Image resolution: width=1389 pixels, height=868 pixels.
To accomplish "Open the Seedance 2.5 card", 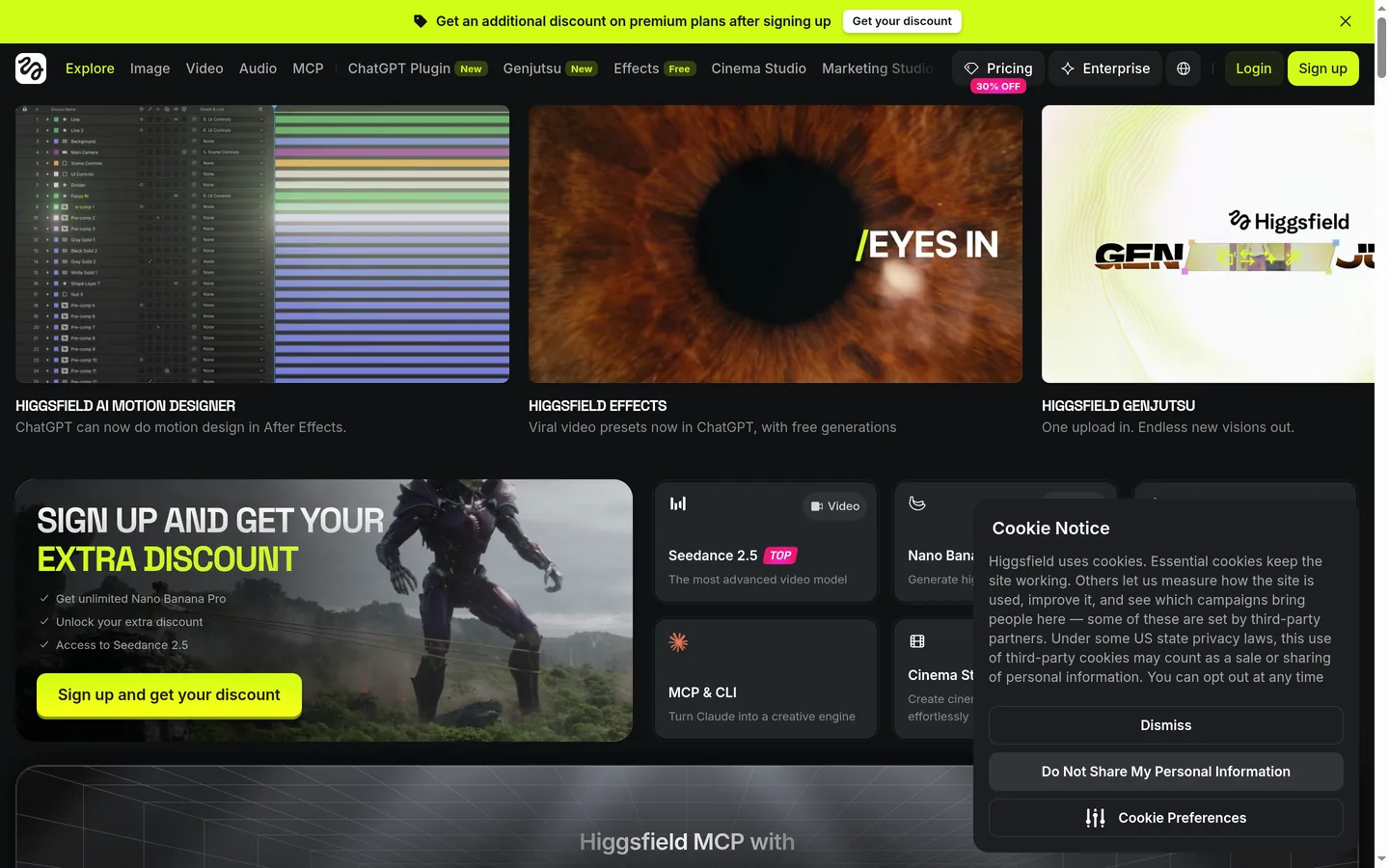I will click(x=766, y=542).
